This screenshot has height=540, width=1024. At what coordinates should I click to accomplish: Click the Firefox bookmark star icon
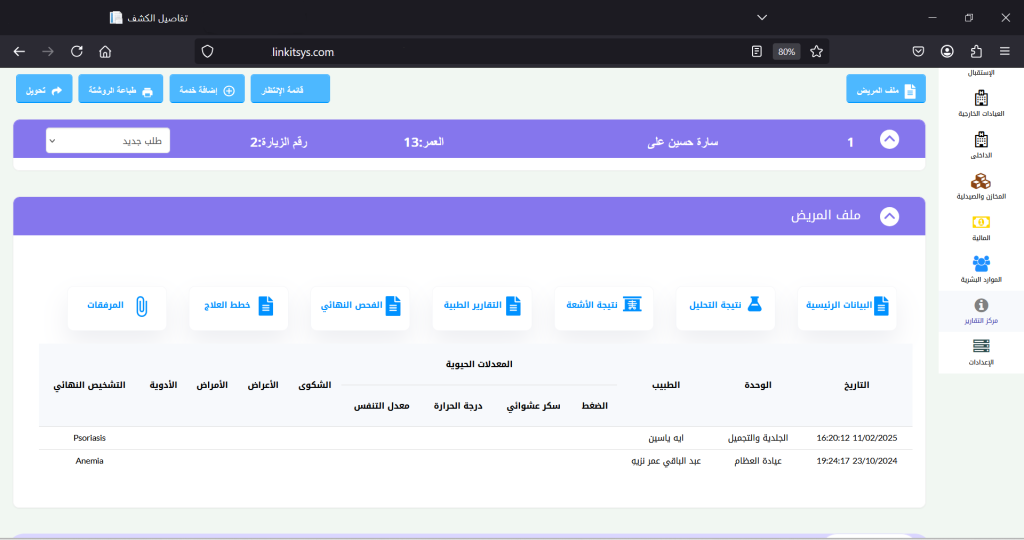click(x=816, y=51)
